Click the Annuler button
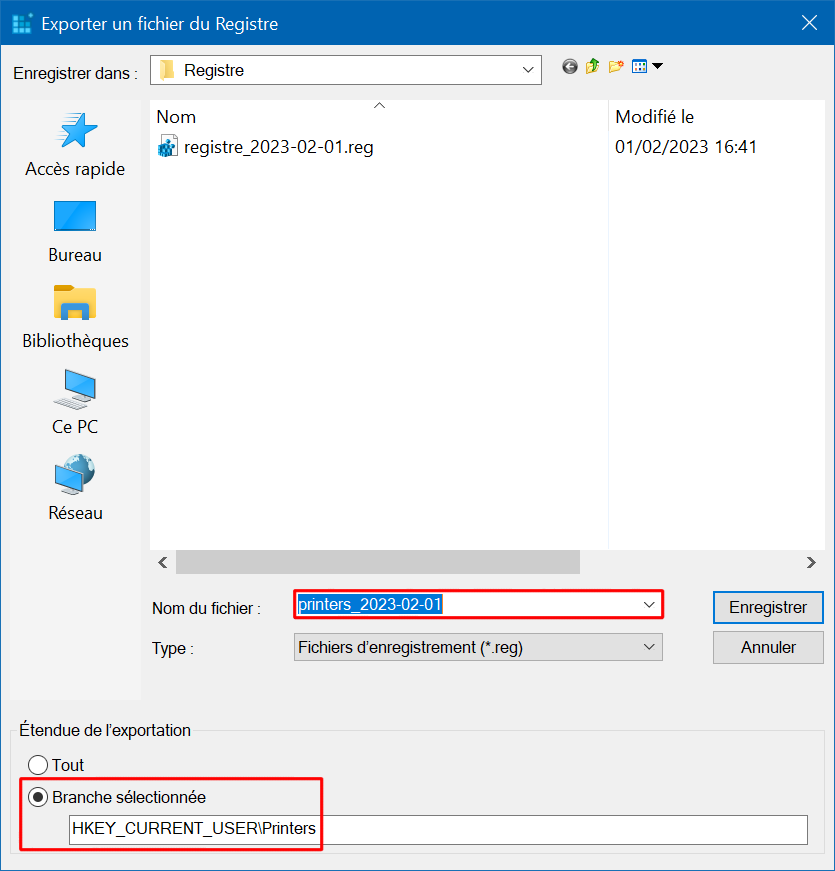This screenshot has width=835, height=871. [768, 647]
